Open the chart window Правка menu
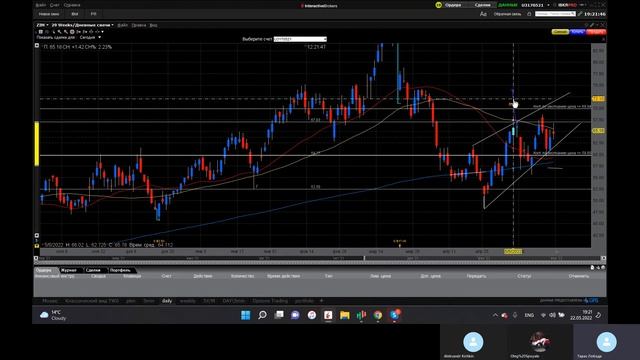Screen dimensions: 640x360 tap(139, 25)
